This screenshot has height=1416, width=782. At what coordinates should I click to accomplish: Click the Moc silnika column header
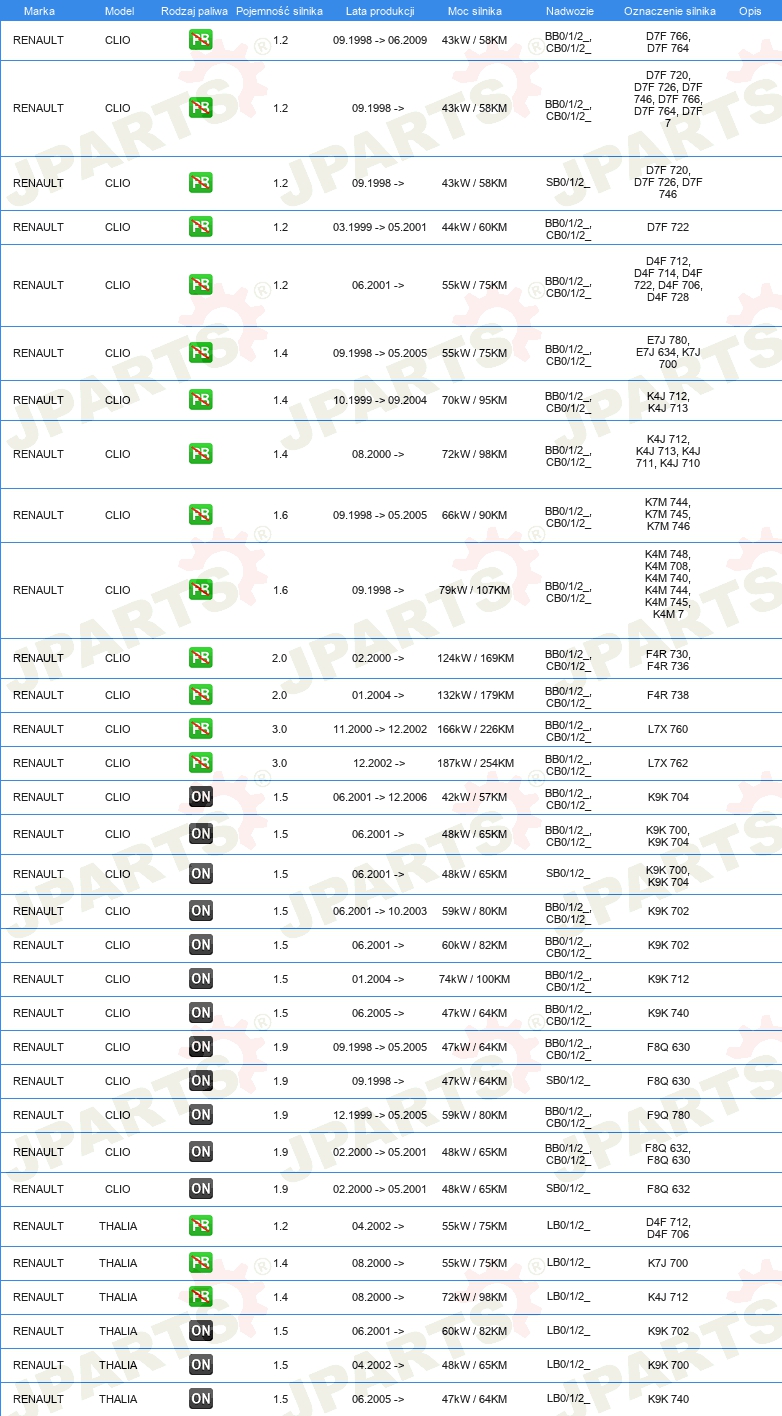(475, 10)
